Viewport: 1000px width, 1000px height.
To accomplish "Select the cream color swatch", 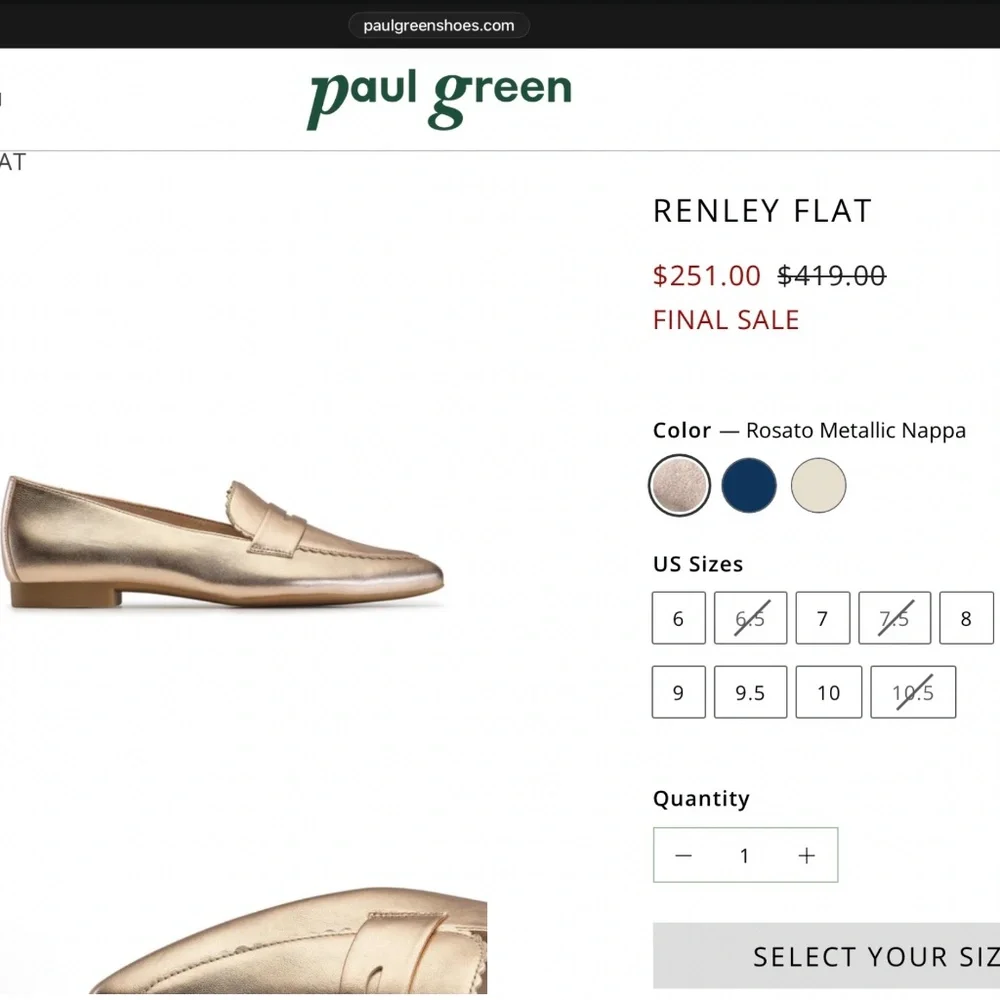I will pos(818,485).
